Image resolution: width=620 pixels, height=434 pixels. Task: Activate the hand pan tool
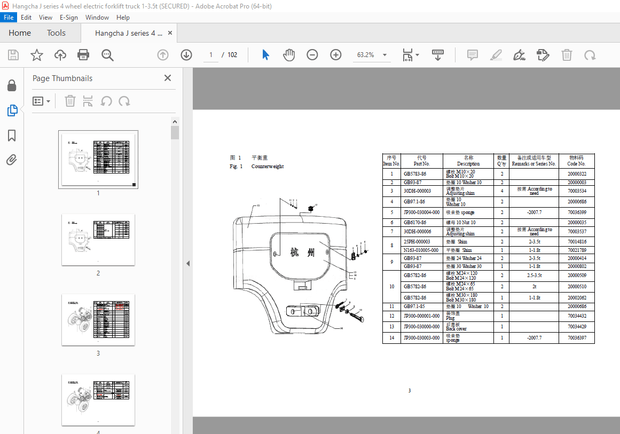click(289, 55)
